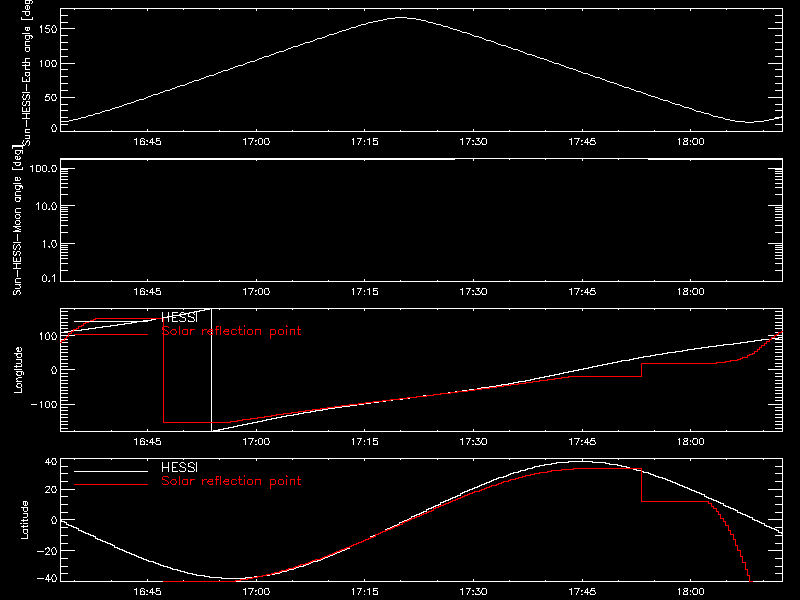
Task: Click the -100 tick on Longitude plot
Action: (x=44, y=404)
